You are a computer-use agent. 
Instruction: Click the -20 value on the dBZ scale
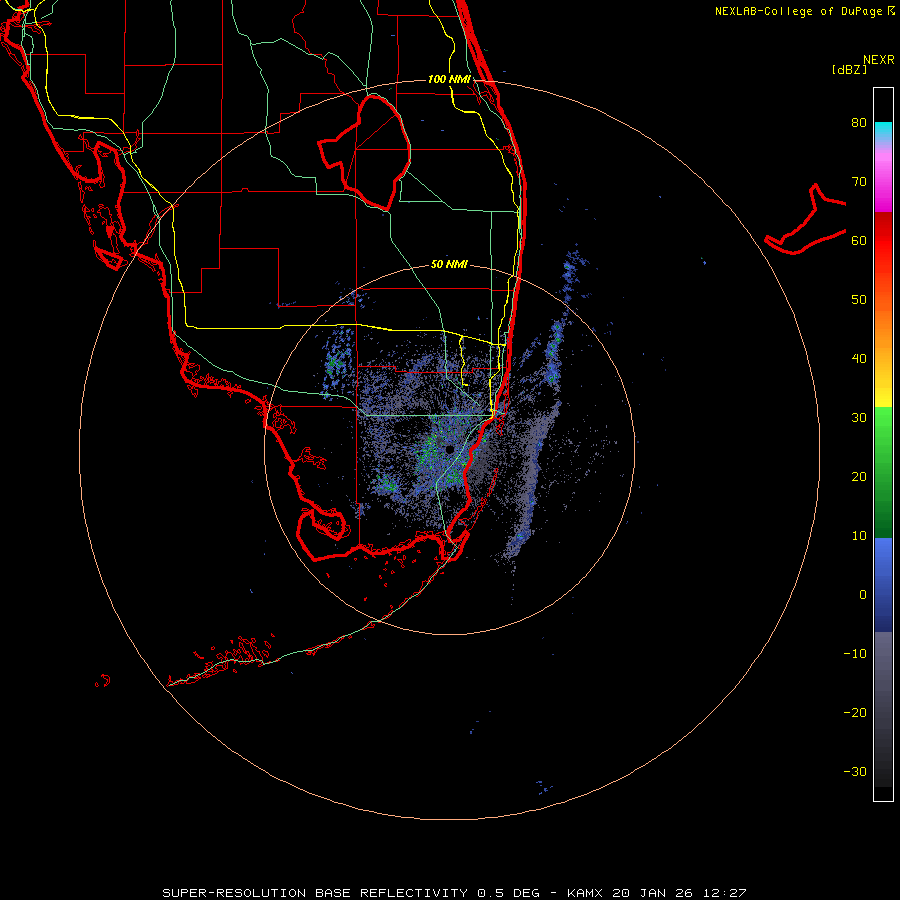tap(855, 712)
